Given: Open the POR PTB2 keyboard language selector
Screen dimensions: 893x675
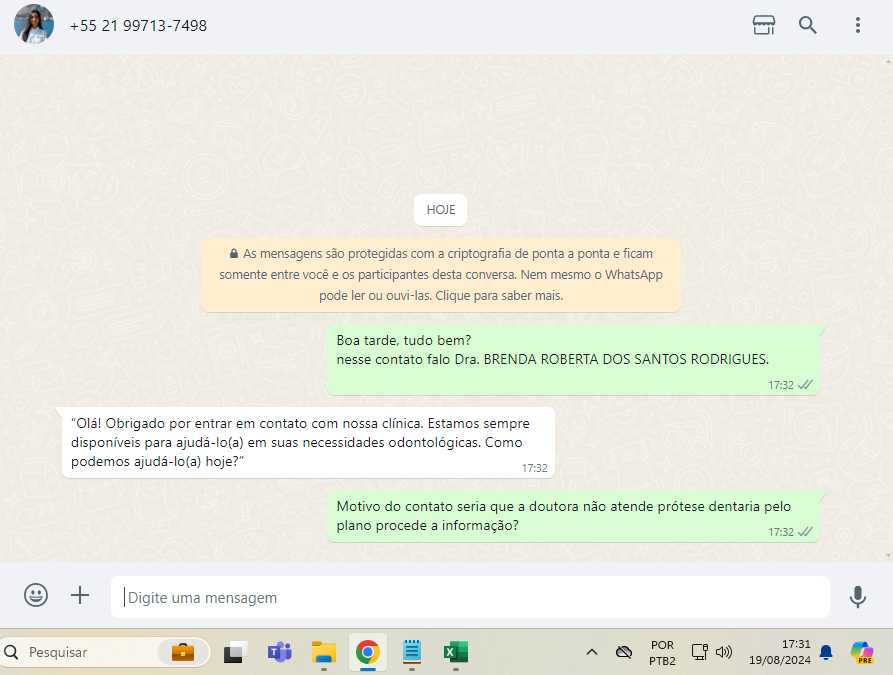Looking at the screenshot, I should click(x=662, y=653).
